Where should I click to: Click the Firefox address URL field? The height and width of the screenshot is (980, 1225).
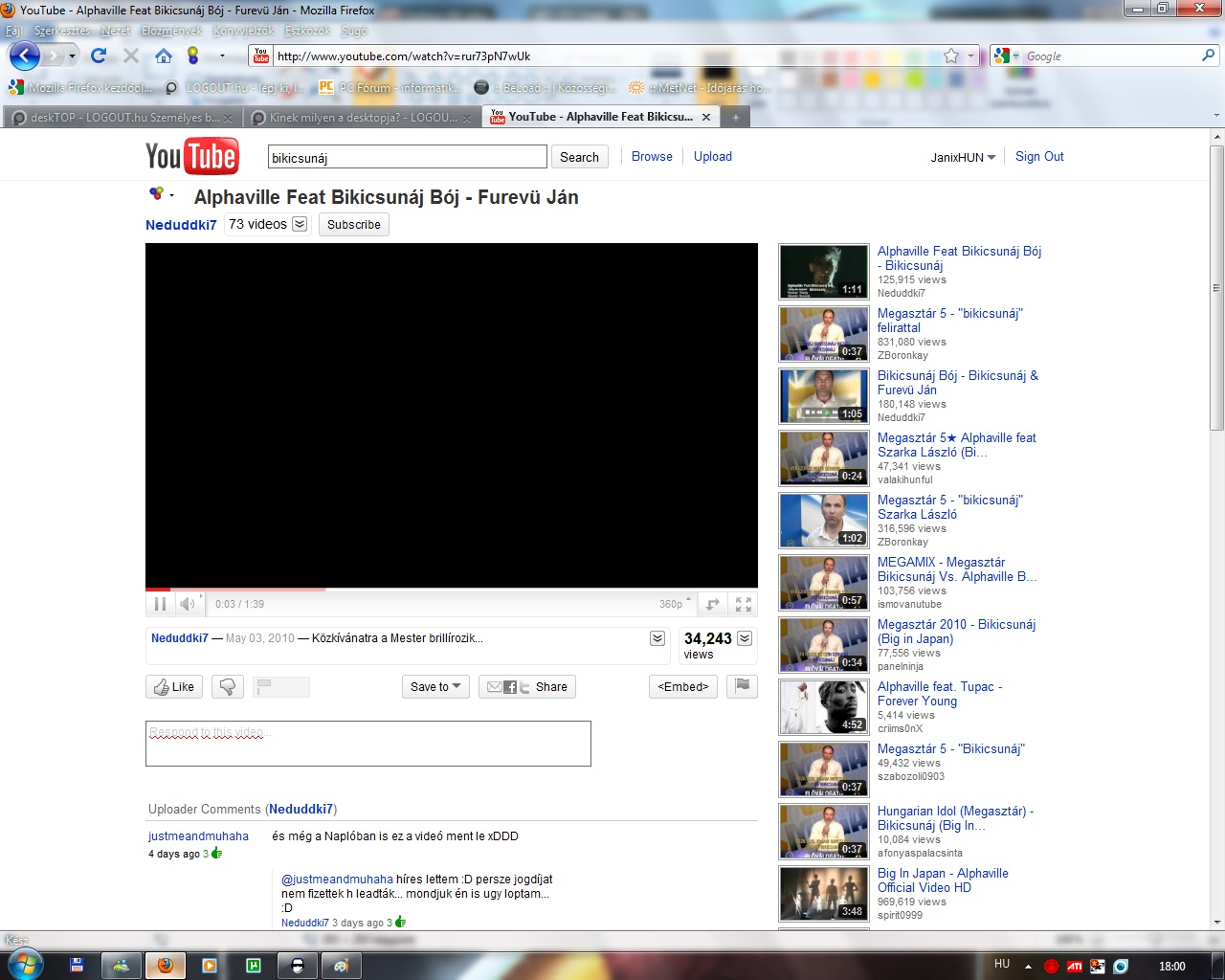tap(608, 56)
